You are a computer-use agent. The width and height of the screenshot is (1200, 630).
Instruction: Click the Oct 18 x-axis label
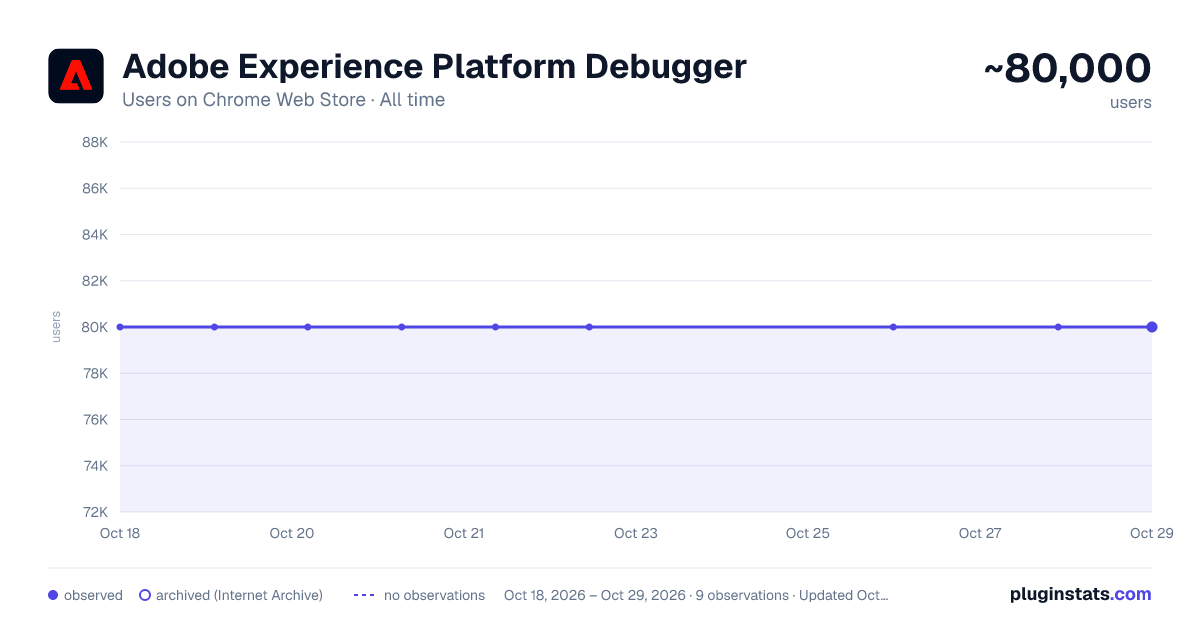[120, 533]
